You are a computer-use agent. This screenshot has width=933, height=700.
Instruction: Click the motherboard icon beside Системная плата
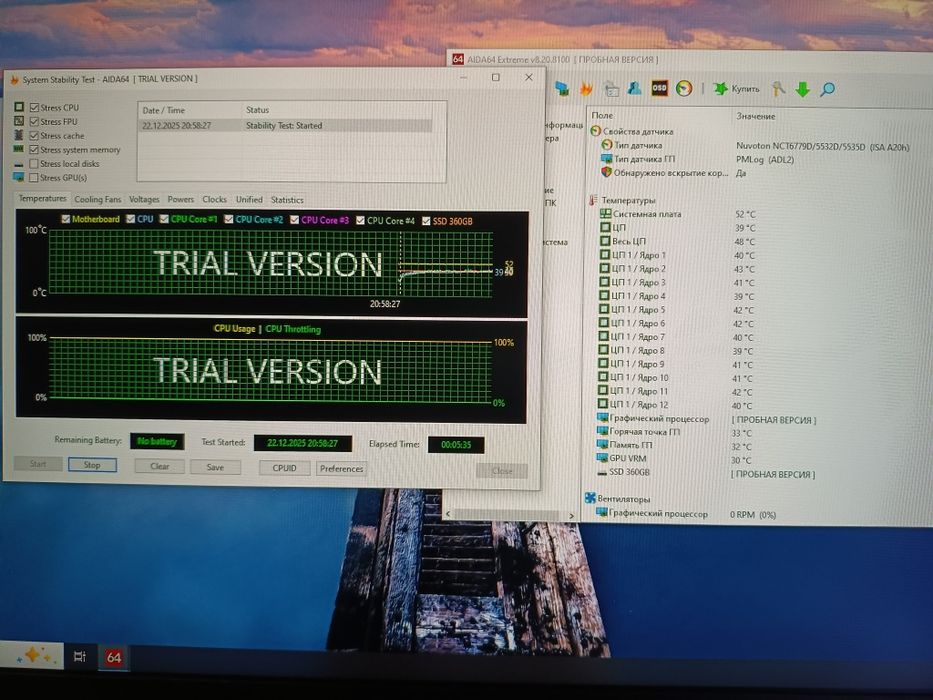605,213
